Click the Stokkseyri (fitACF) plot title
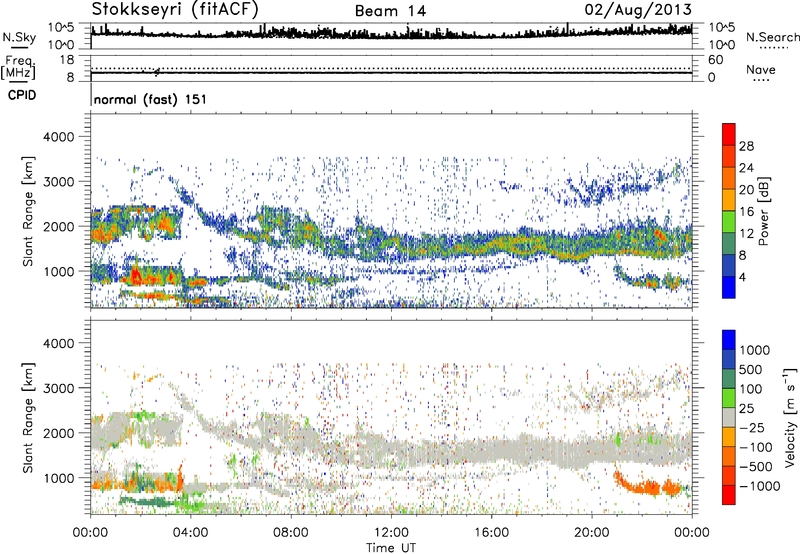 click(175, 9)
